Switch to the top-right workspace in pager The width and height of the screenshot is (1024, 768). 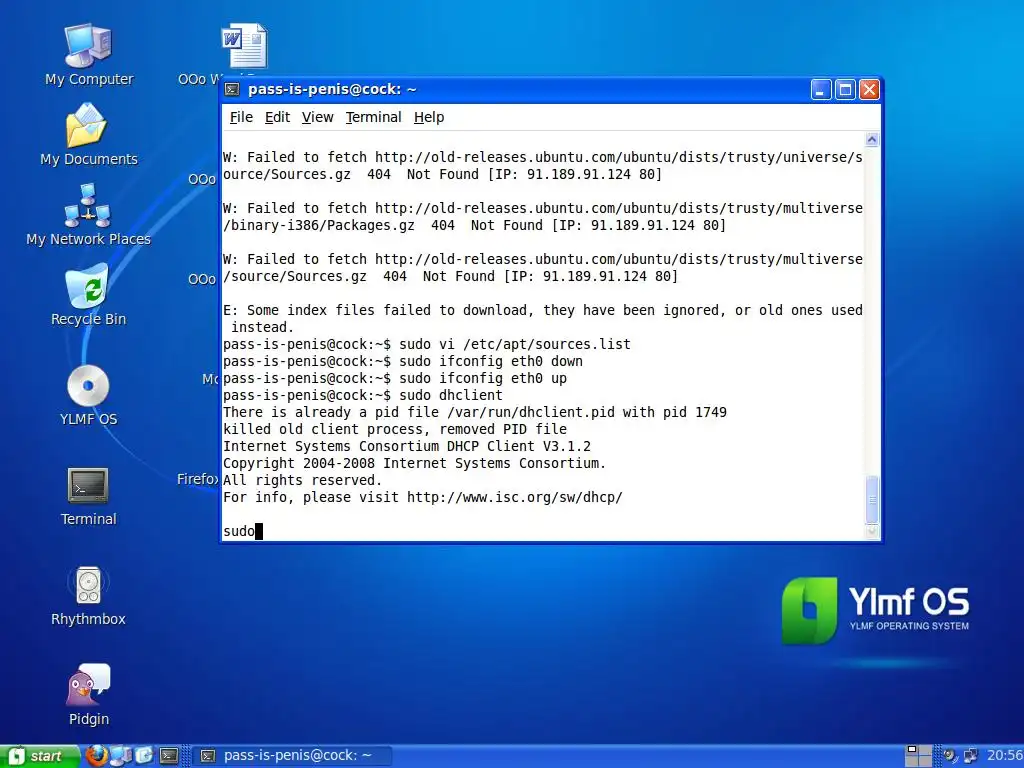(925, 749)
